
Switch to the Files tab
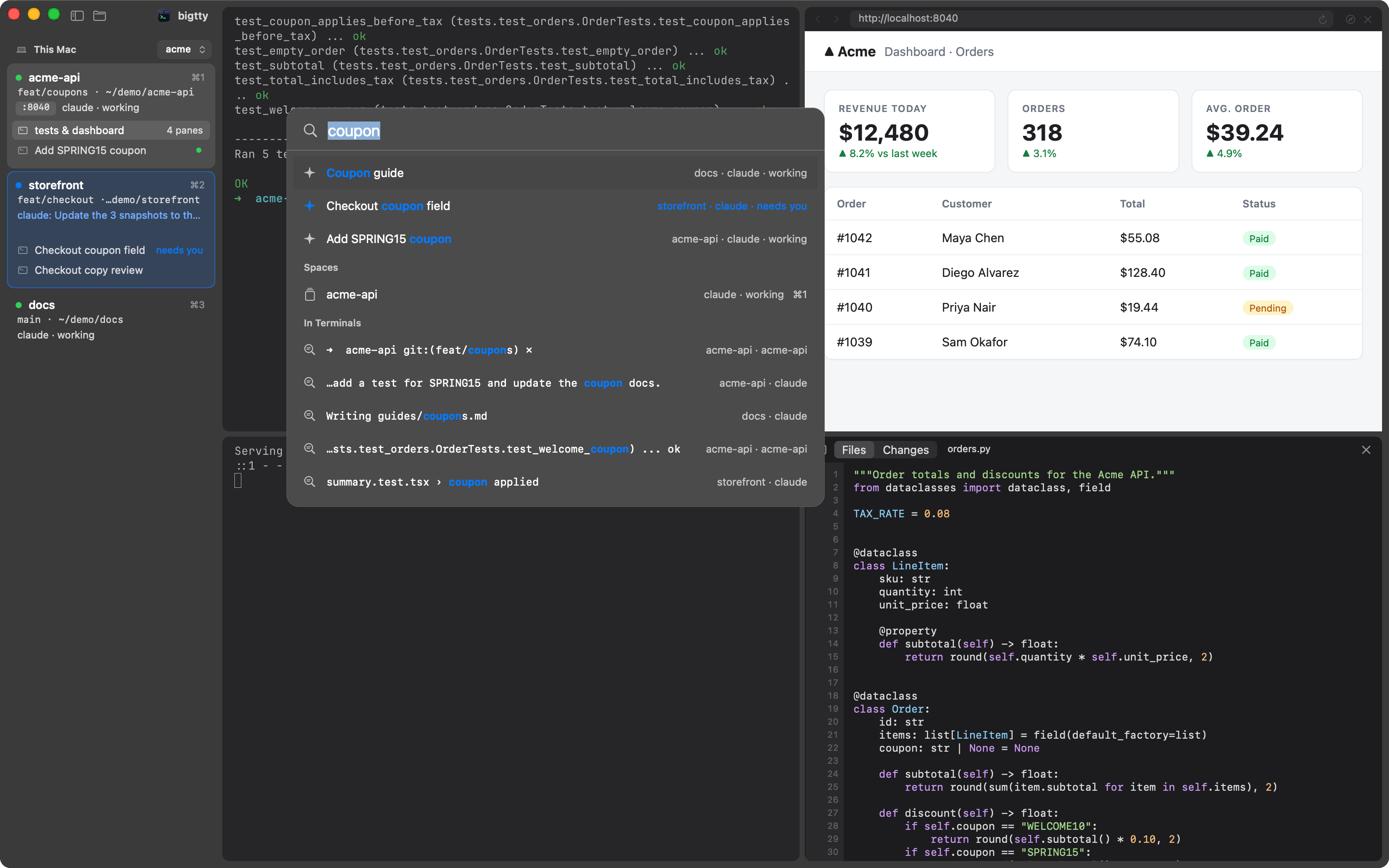click(x=853, y=450)
